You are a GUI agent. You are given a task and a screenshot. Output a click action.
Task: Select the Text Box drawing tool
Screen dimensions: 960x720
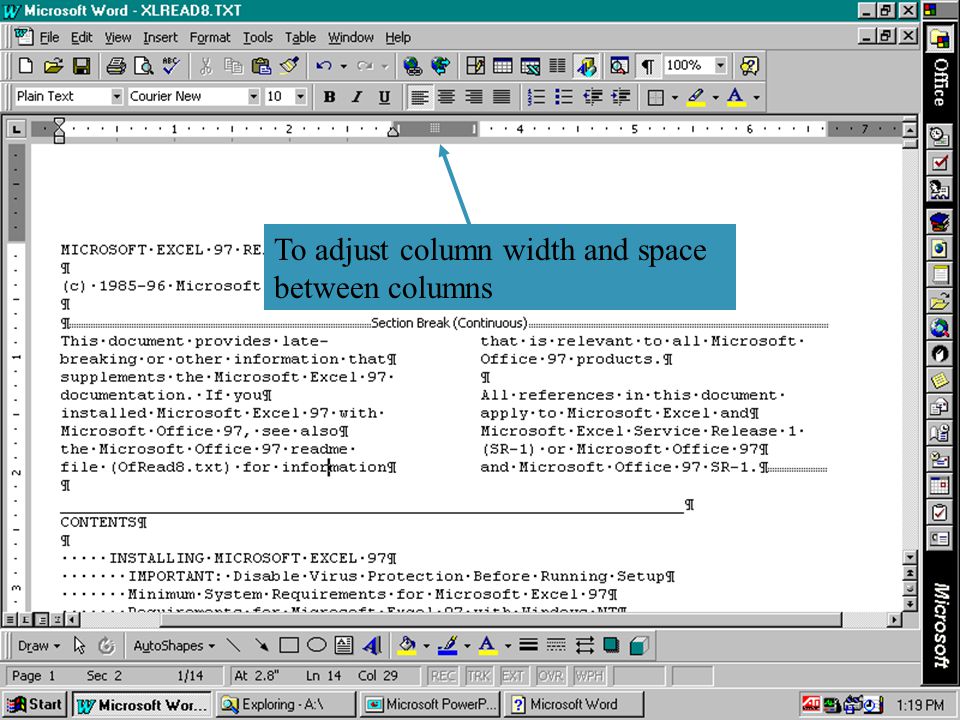click(x=344, y=645)
